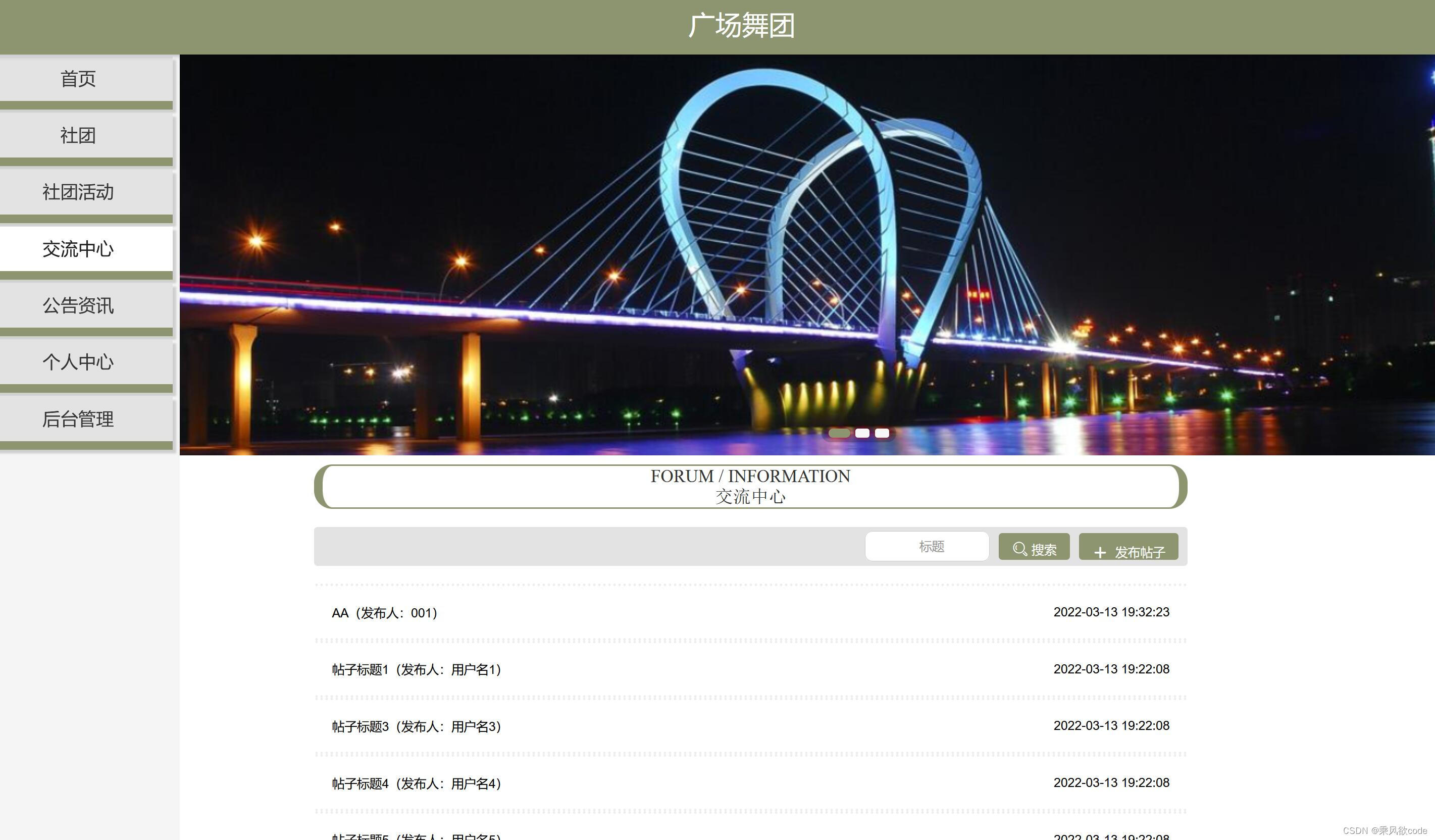Open the 首页 menu item
This screenshot has width=1435, height=840.
pyautogui.click(x=79, y=79)
